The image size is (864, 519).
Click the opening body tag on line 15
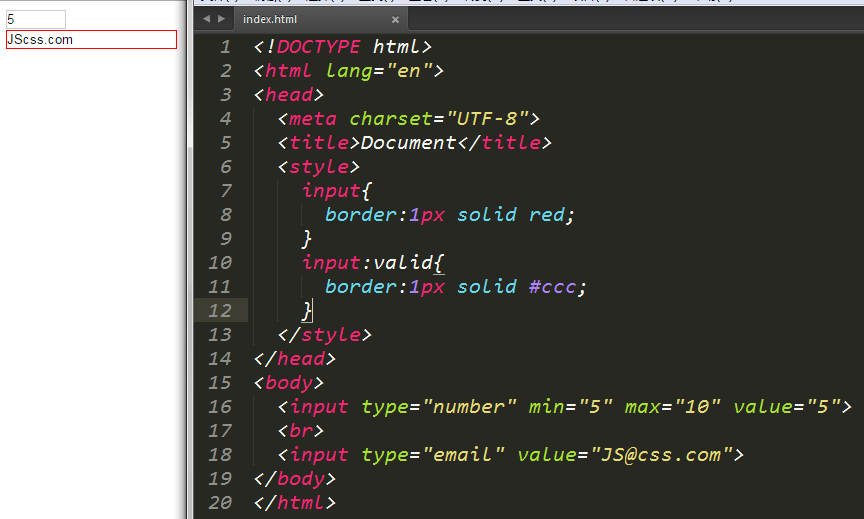point(289,383)
